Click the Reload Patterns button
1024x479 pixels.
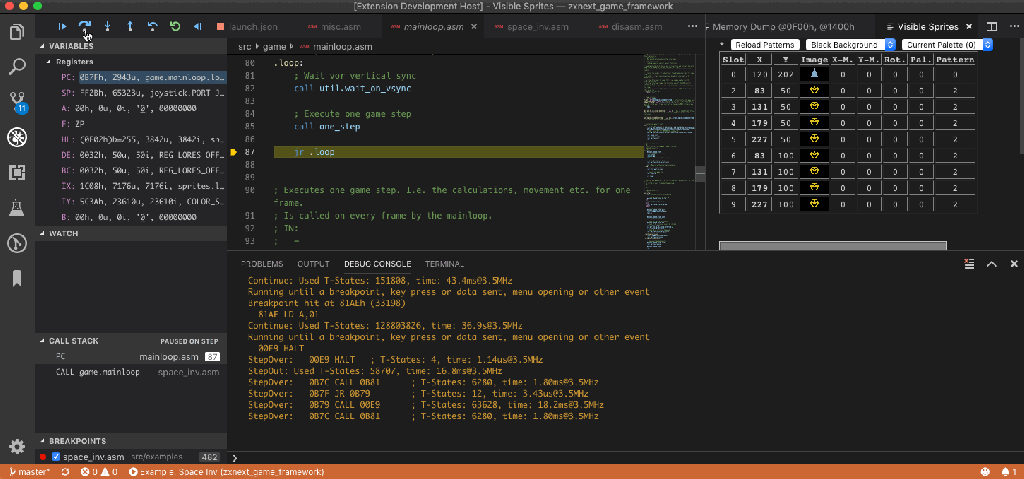(765, 45)
